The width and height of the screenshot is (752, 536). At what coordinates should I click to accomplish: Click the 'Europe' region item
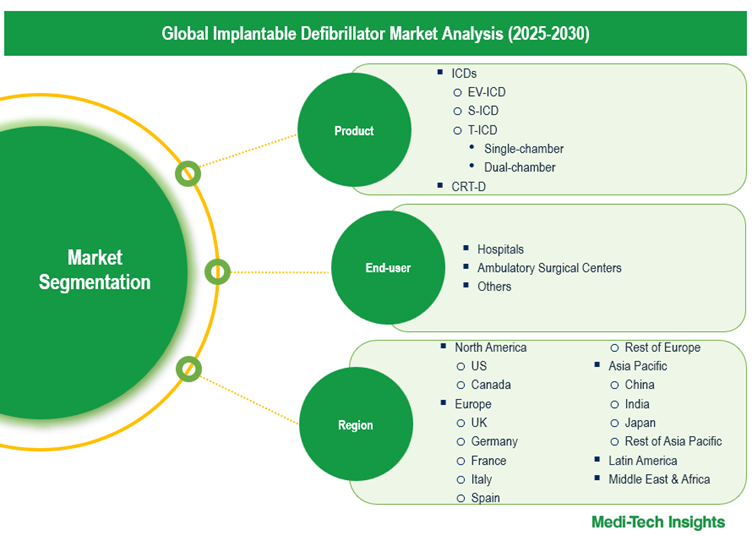(473, 404)
